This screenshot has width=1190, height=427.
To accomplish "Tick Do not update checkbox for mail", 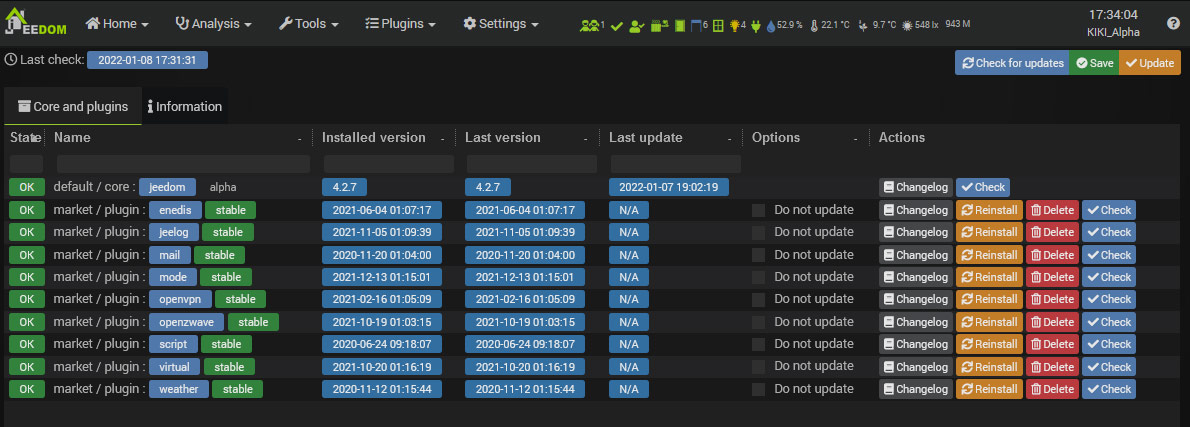I will pyautogui.click(x=758, y=255).
